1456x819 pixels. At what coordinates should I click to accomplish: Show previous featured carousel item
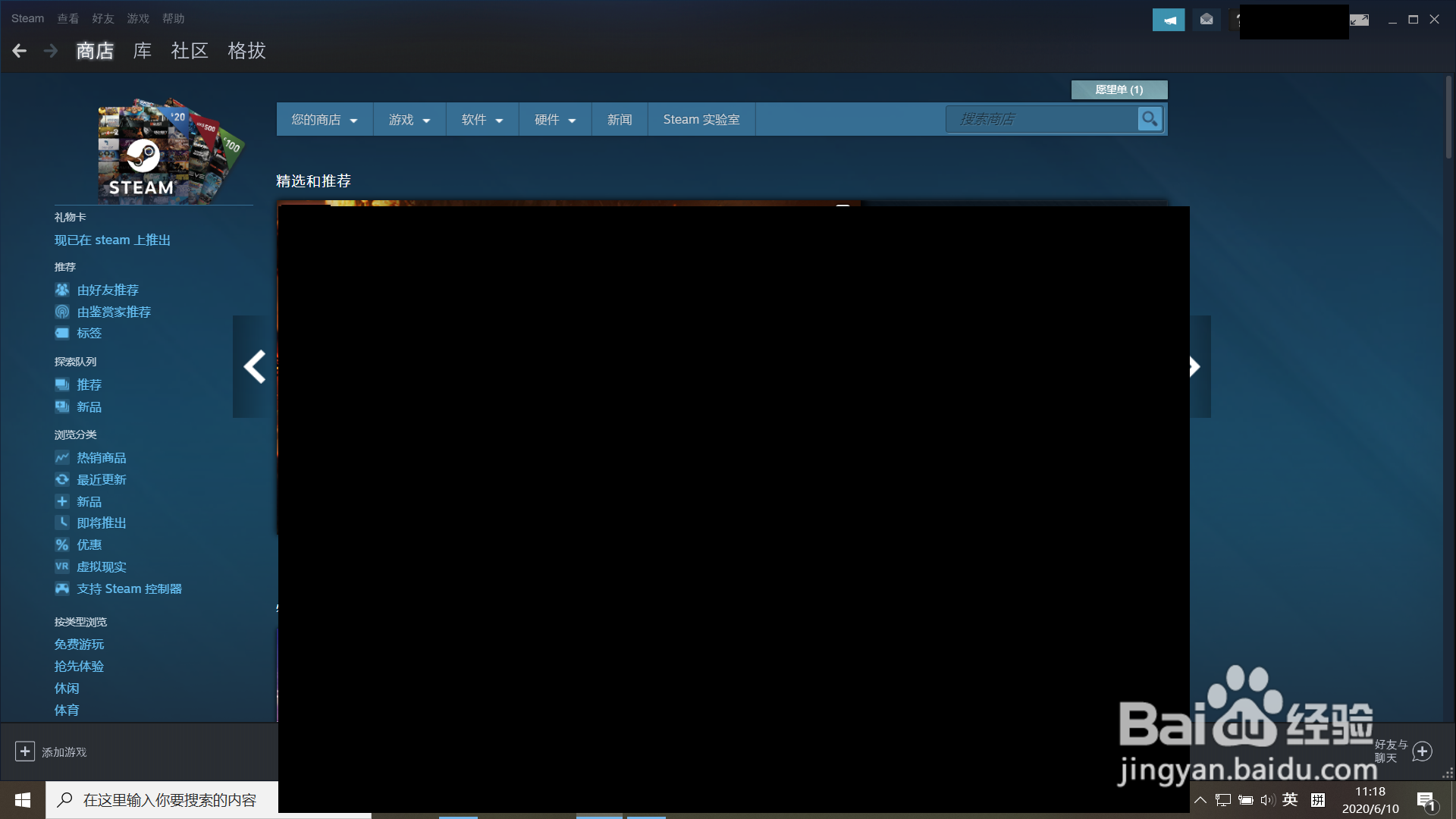tap(254, 366)
